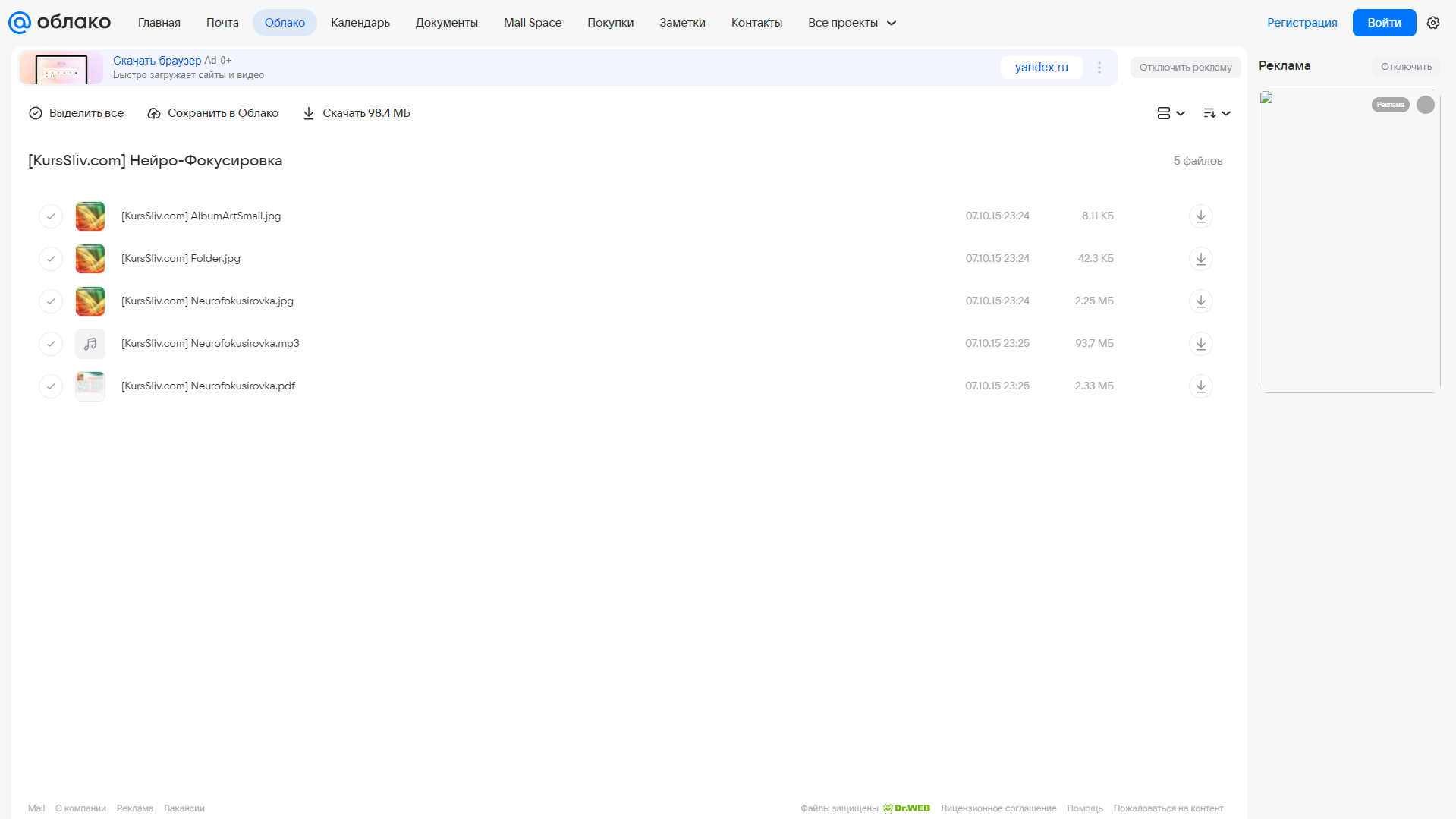Viewport: 1456px width, 819px height.
Task: Click the download icon for Neurofokusirovka.pdf
Action: point(1200,386)
